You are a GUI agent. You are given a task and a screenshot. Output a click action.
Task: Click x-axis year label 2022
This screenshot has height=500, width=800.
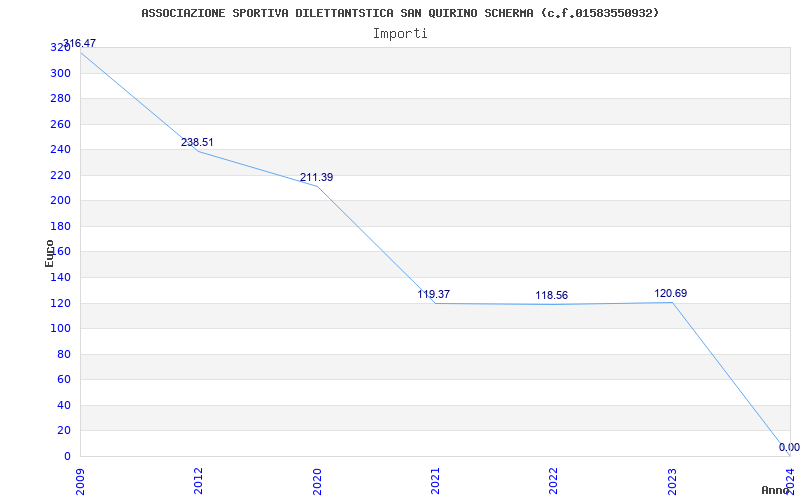pos(554,481)
